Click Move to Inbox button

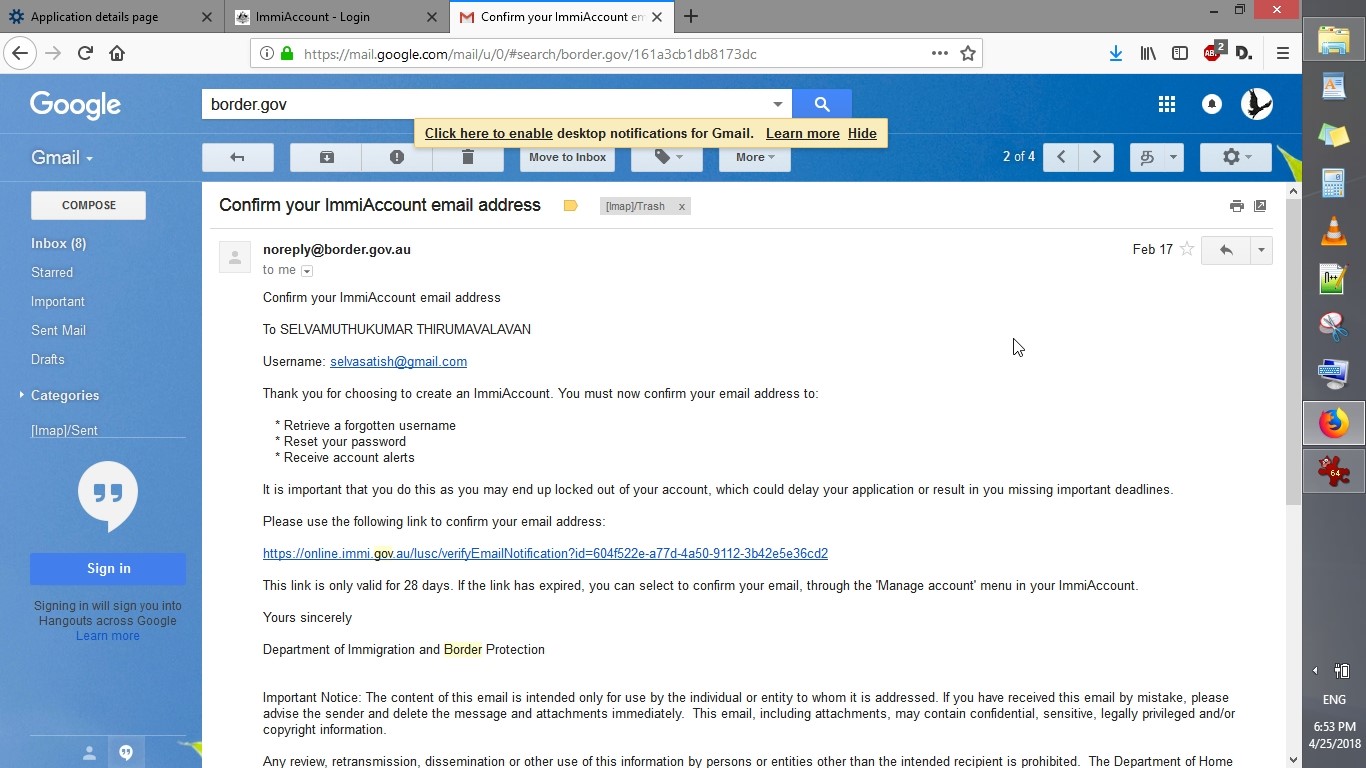click(x=567, y=157)
